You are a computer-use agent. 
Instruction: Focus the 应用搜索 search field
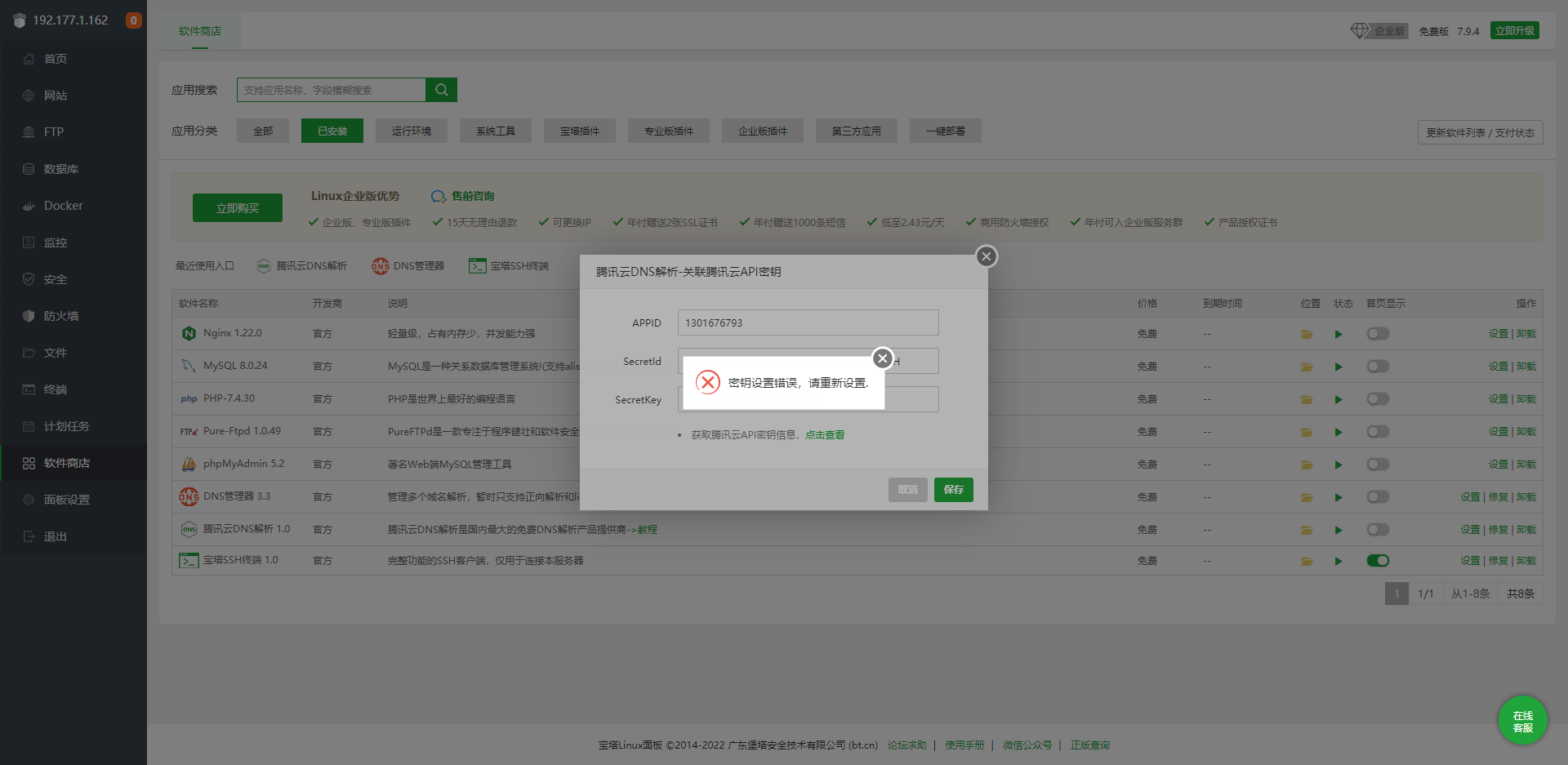pyautogui.click(x=332, y=90)
